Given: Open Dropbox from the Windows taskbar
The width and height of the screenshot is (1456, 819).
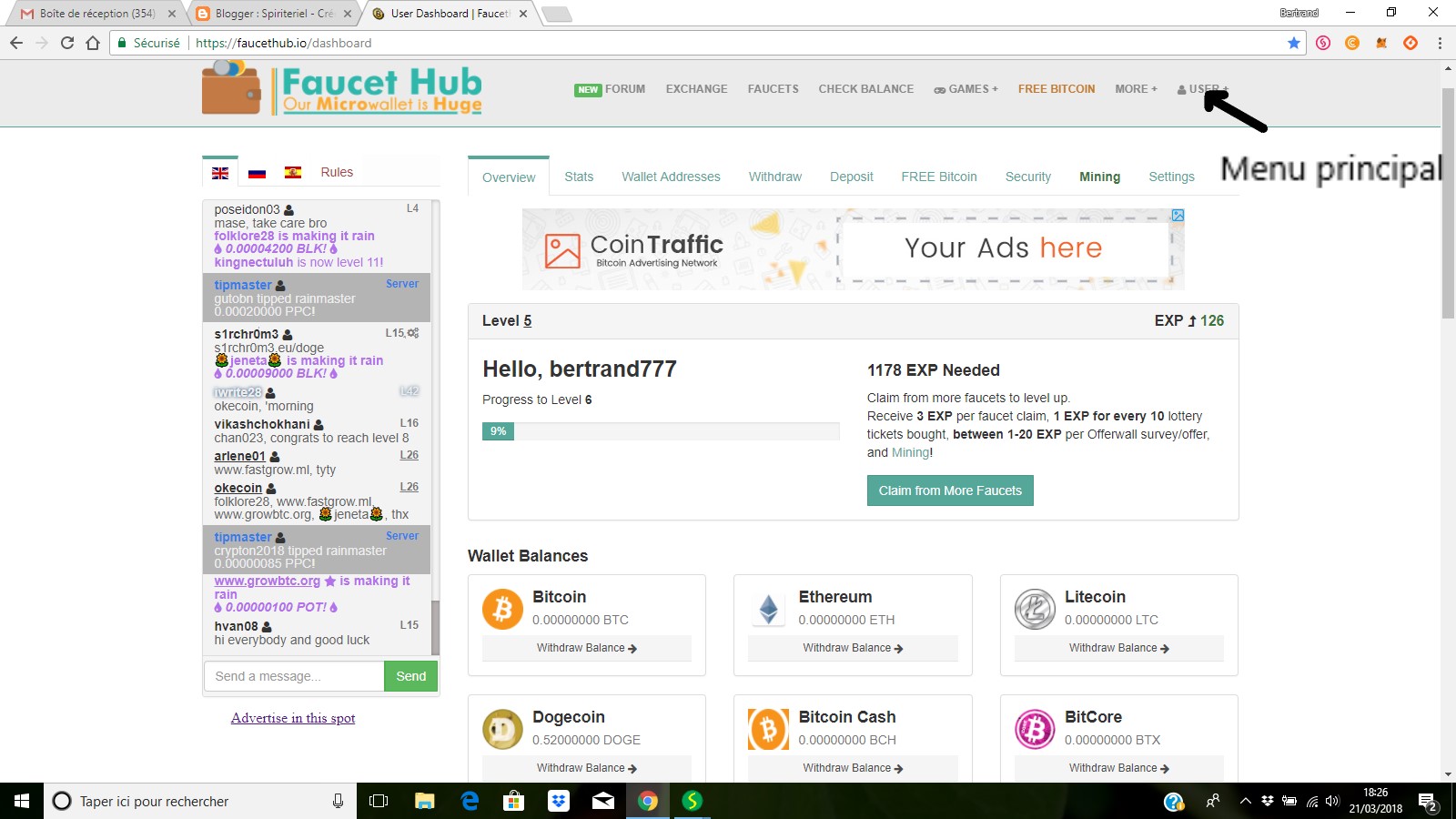Looking at the screenshot, I should [x=559, y=801].
